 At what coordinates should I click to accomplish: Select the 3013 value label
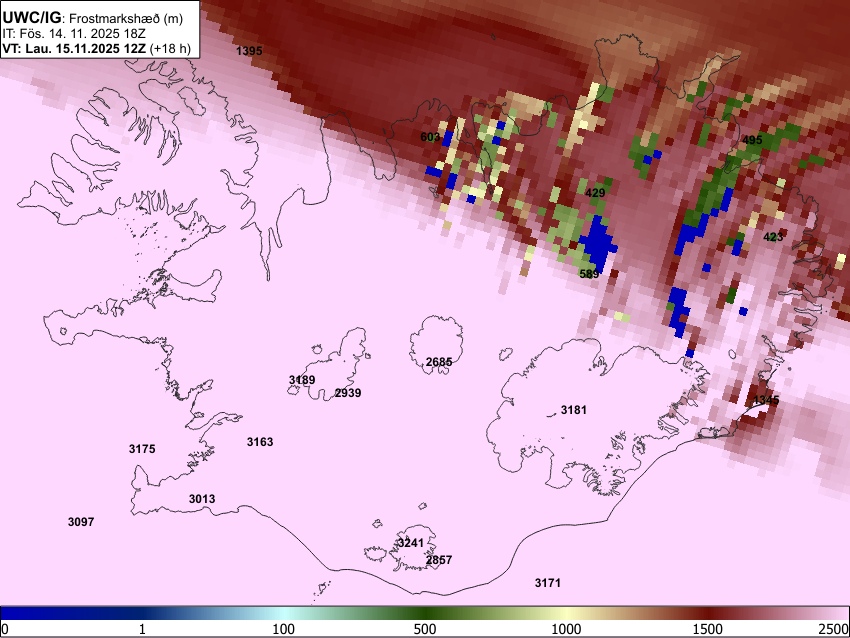coord(202,499)
